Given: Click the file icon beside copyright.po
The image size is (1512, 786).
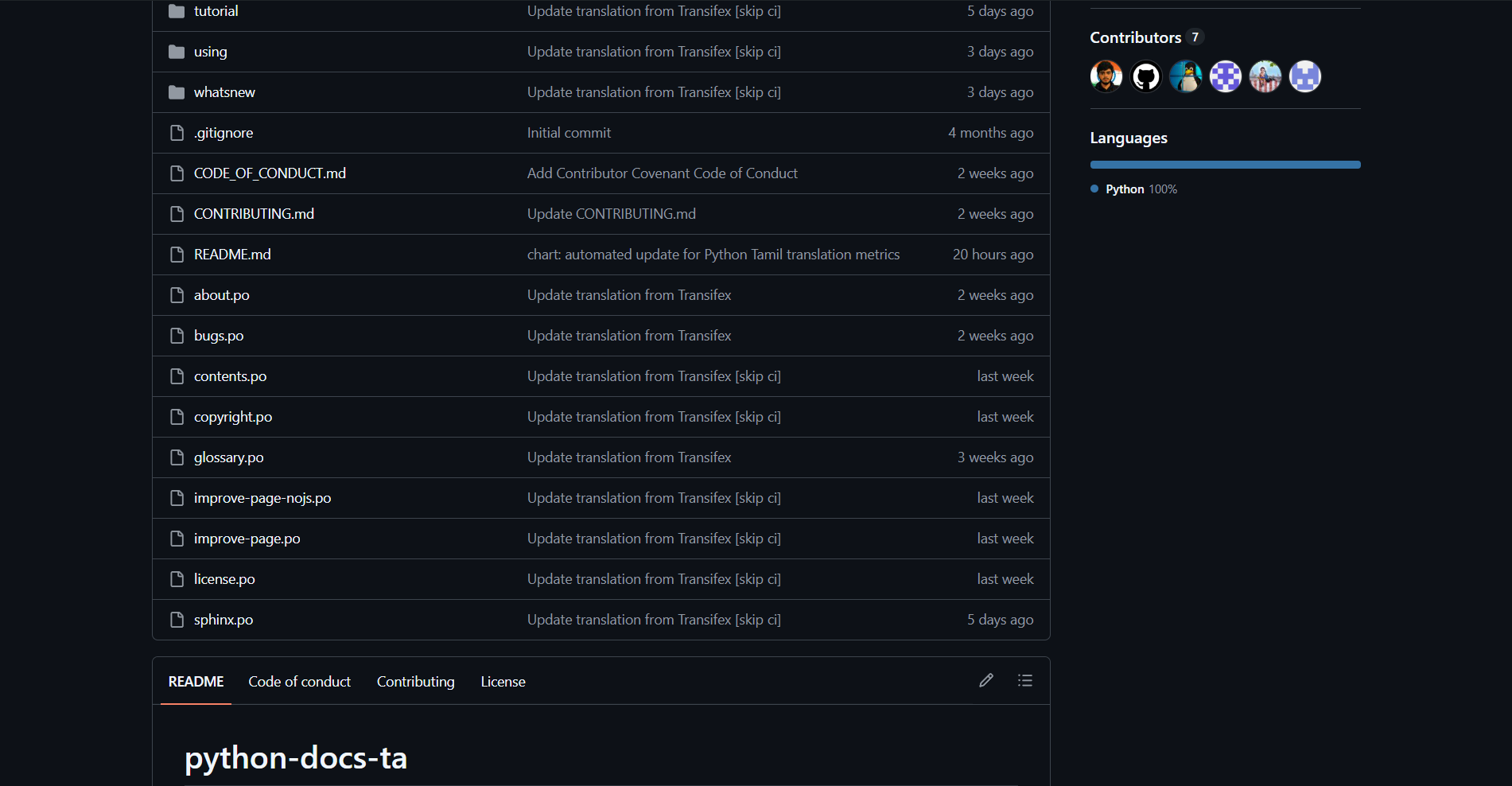Looking at the screenshot, I should tap(177, 417).
